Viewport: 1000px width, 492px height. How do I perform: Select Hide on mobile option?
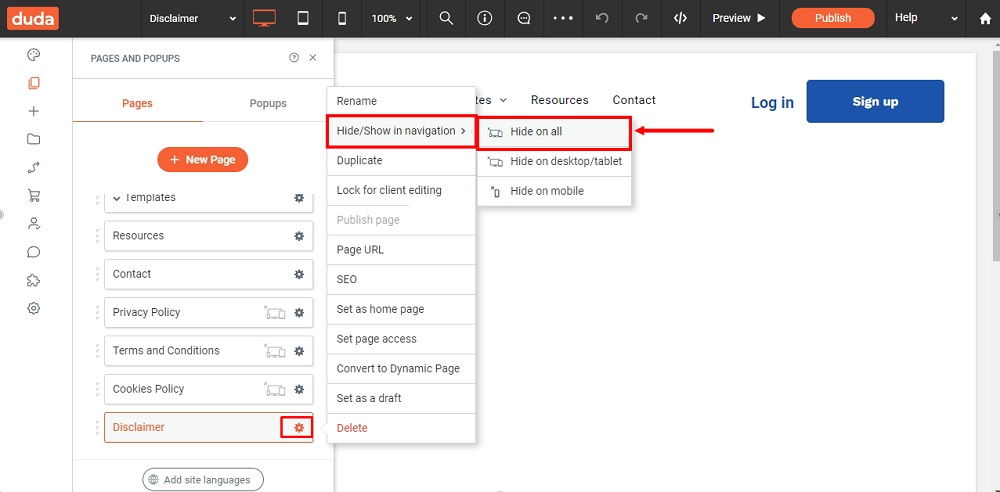coord(554,191)
